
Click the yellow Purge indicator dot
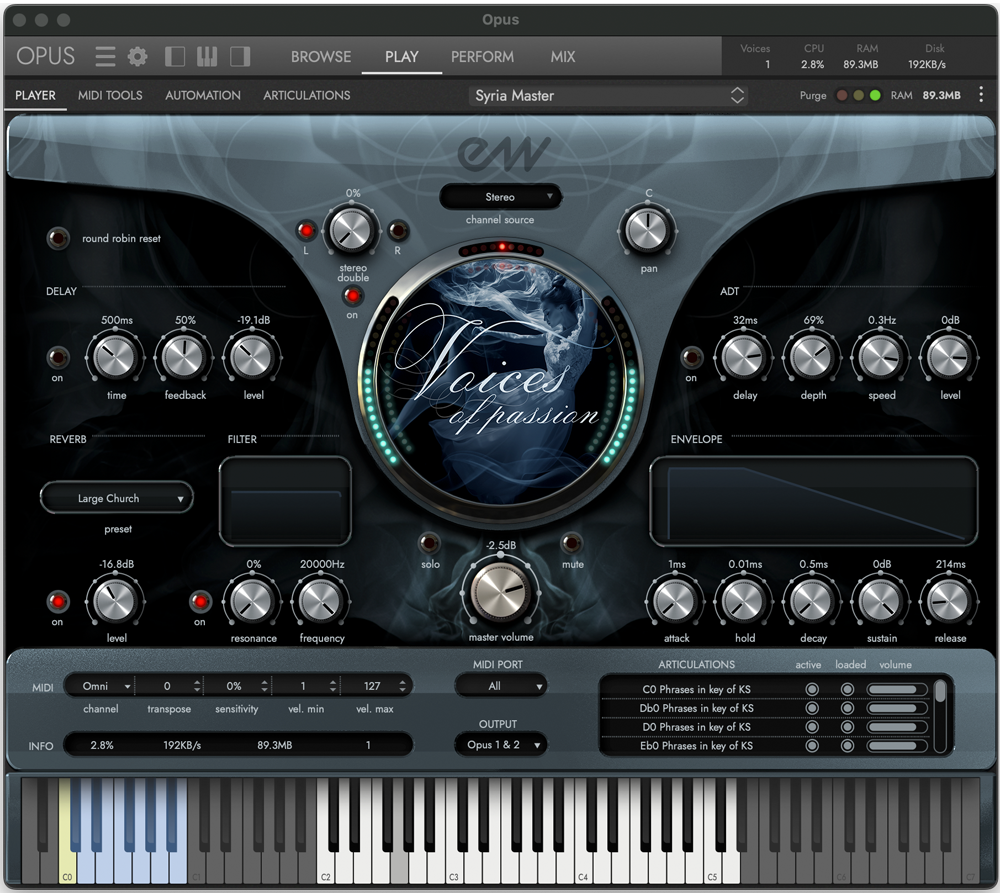coord(858,96)
